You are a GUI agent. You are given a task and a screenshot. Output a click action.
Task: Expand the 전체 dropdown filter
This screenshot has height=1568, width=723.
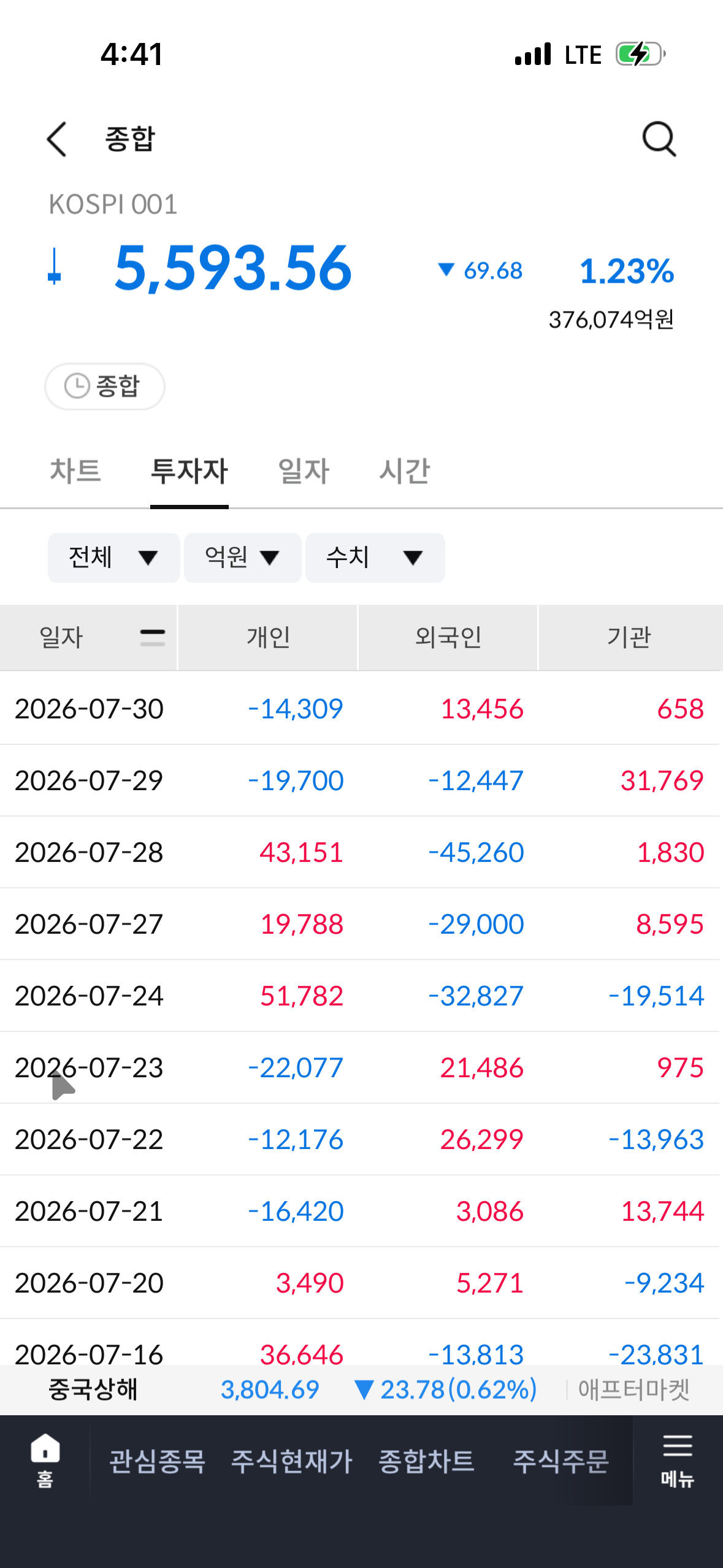point(114,558)
